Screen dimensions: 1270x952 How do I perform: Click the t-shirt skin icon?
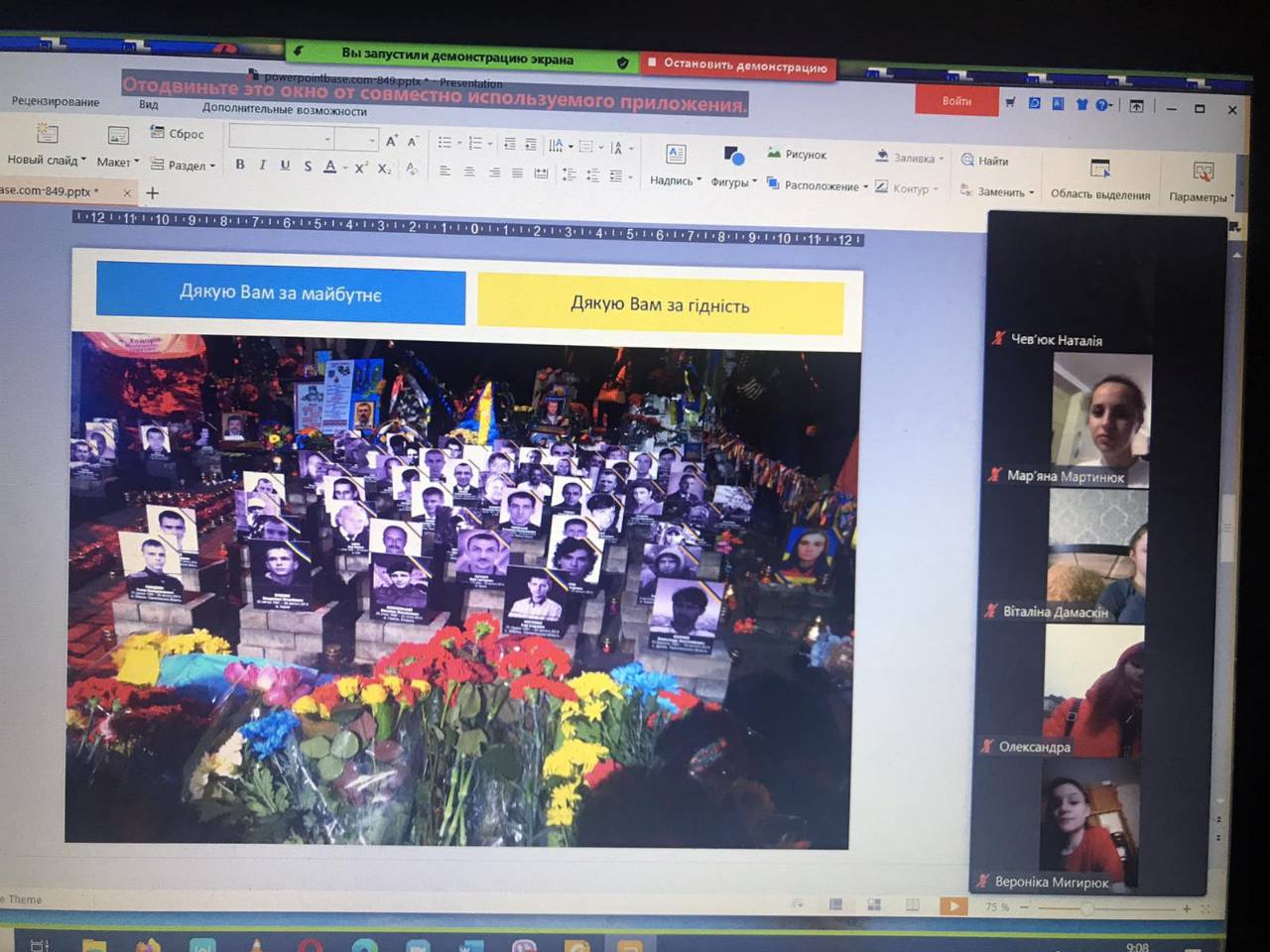(x=1081, y=104)
